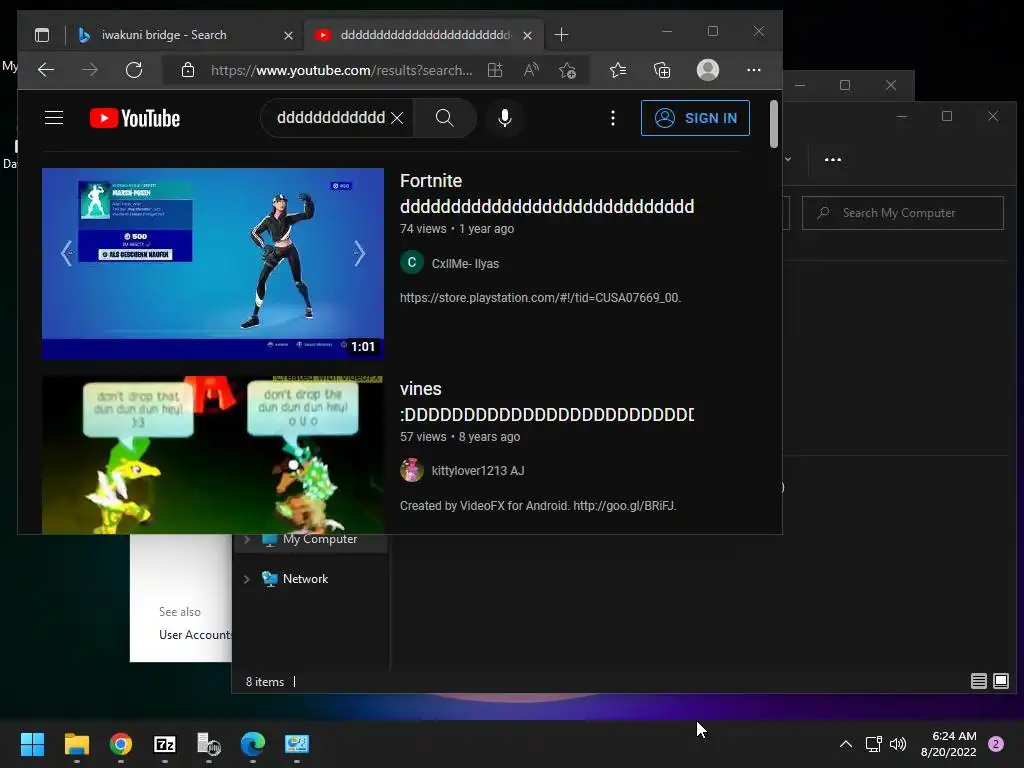Open the YouTube hamburger guide menu
The image size is (1024, 768).
54,118
